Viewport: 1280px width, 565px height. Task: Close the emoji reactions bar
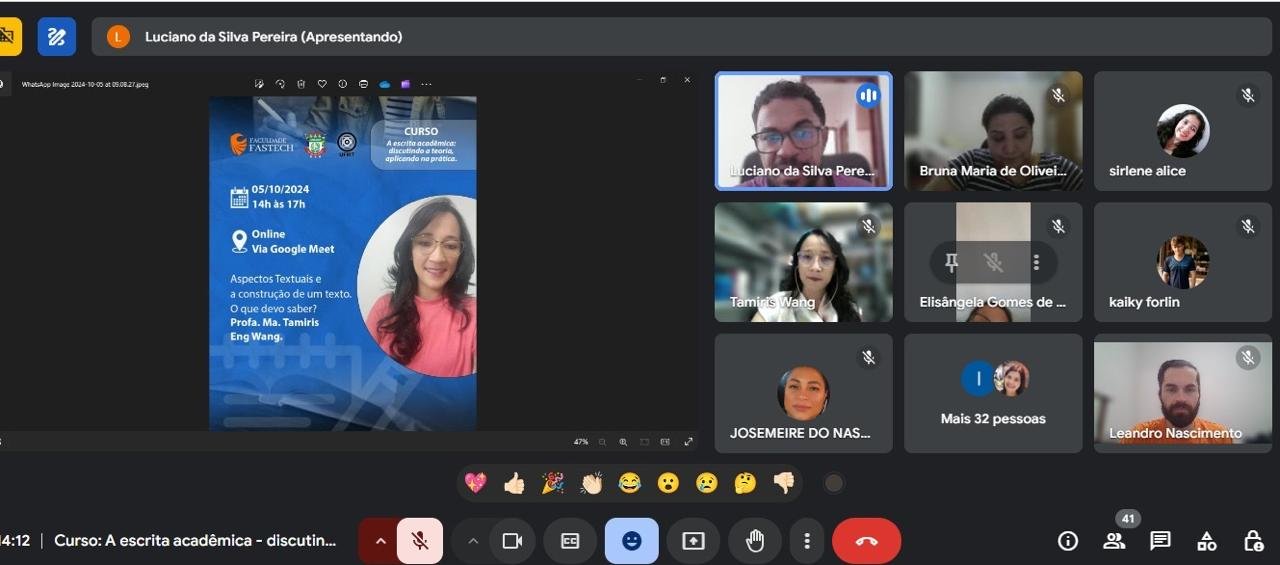[631, 541]
